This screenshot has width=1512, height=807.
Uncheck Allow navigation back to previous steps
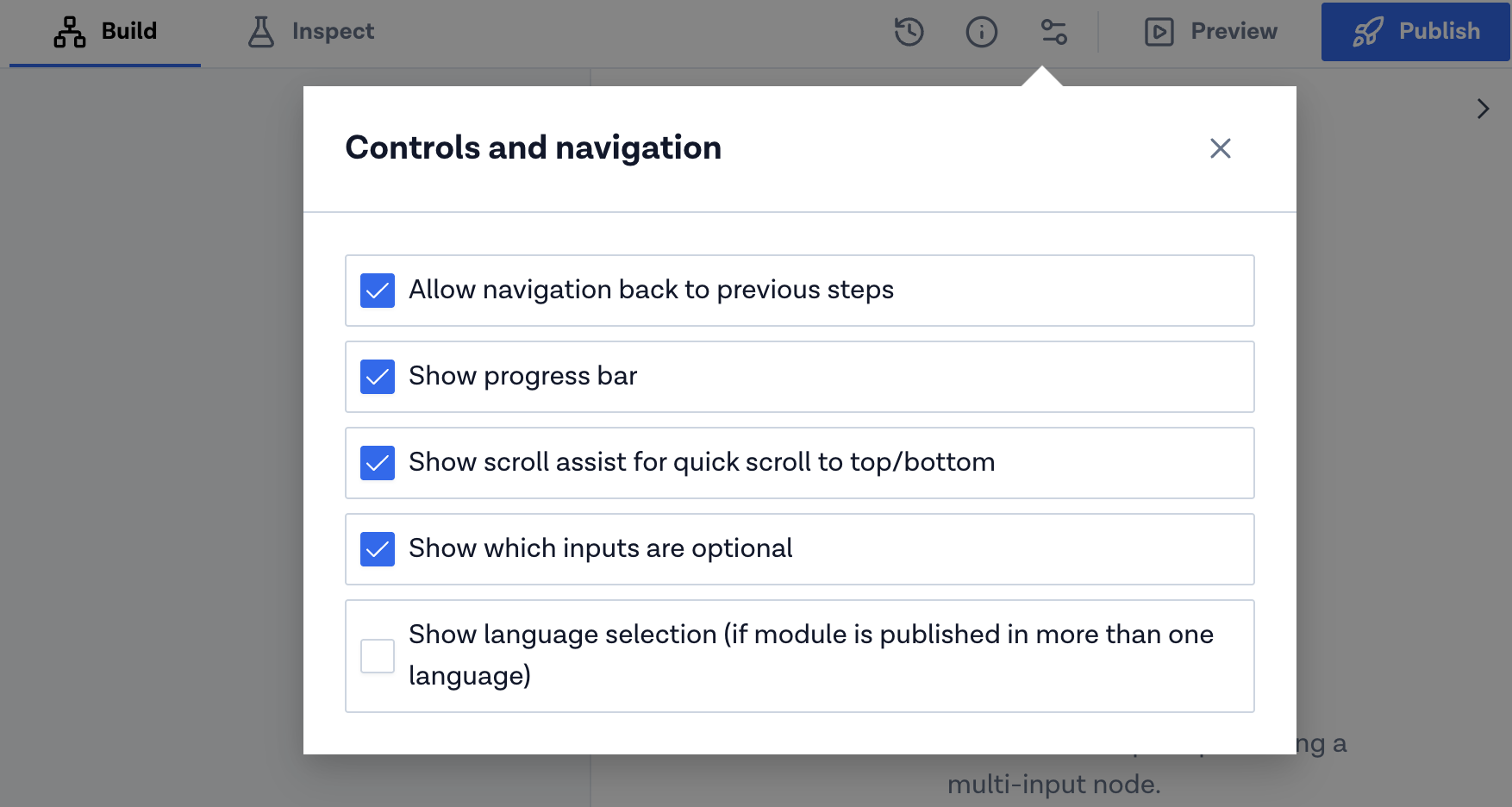[377, 291]
